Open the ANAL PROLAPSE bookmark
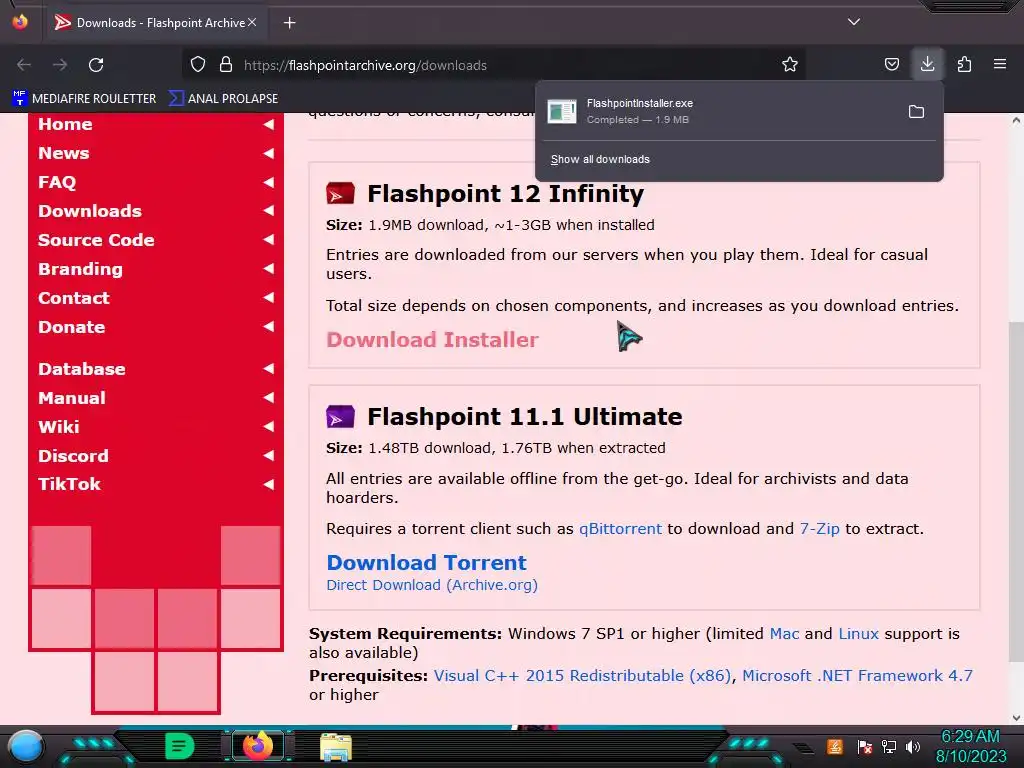The image size is (1024, 768). [223, 99]
